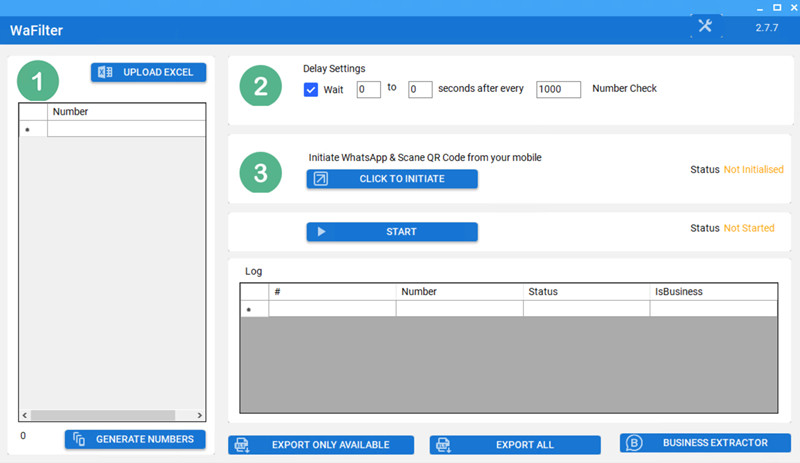Maximize the WaFilter window
This screenshot has width=800, height=463.
(777, 7)
